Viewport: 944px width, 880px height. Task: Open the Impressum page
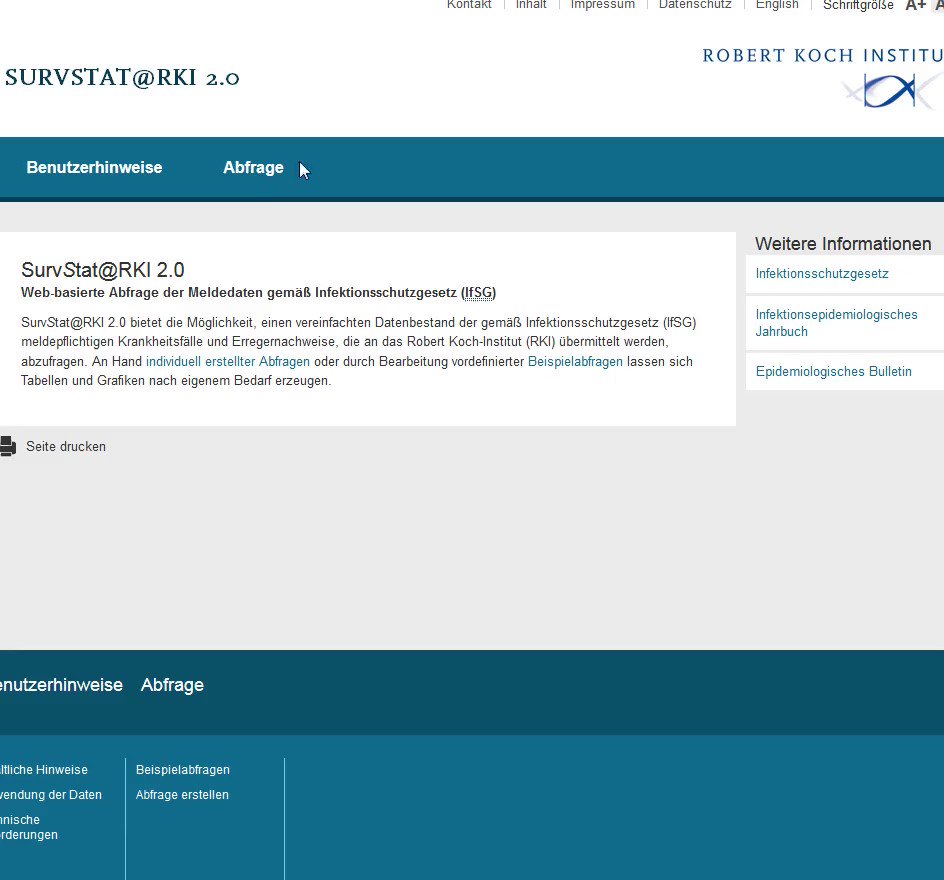[603, 5]
